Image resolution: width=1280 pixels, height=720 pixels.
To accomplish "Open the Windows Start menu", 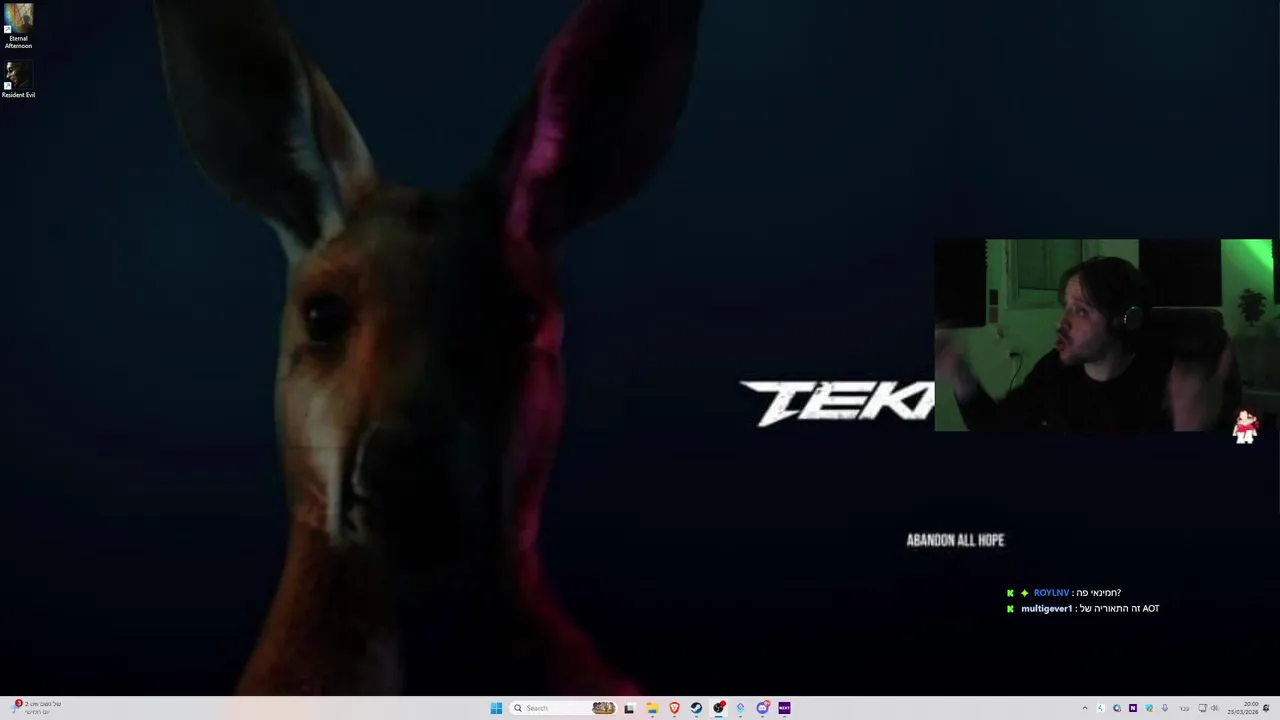I will [x=496, y=708].
